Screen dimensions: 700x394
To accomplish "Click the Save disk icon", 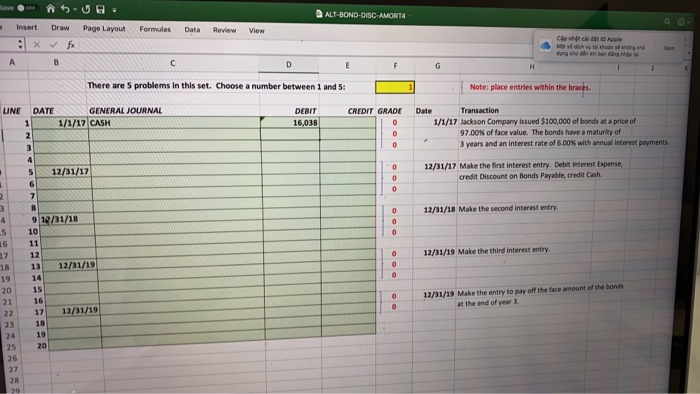I will coord(100,9).
